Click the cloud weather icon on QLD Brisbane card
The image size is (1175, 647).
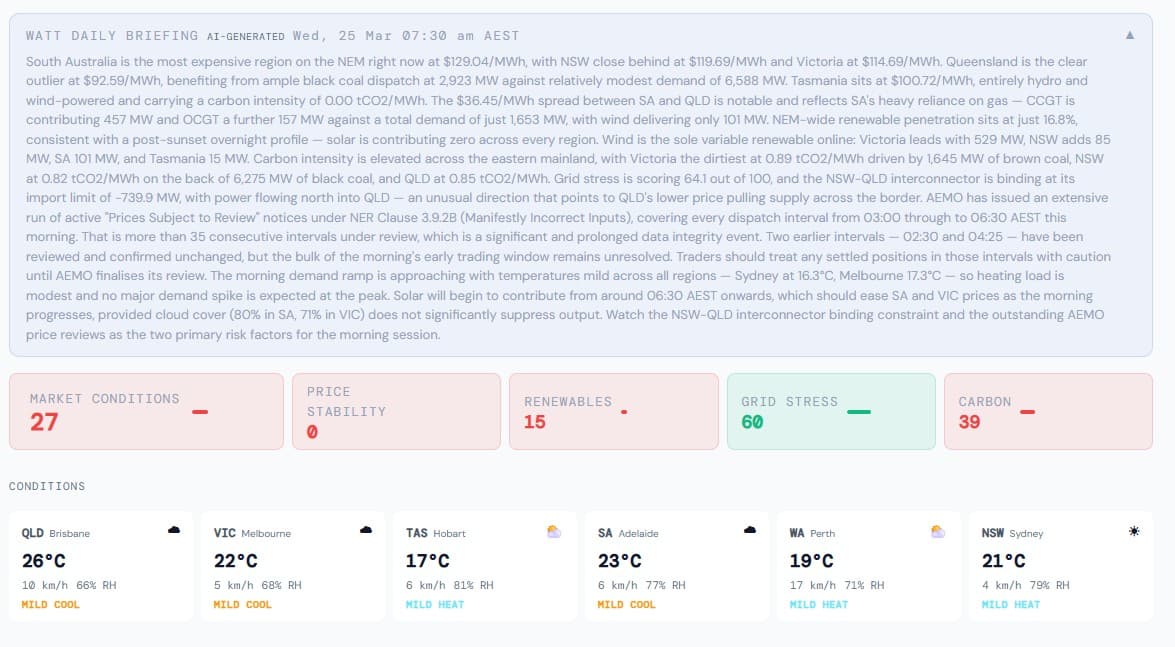coord(173,531)
